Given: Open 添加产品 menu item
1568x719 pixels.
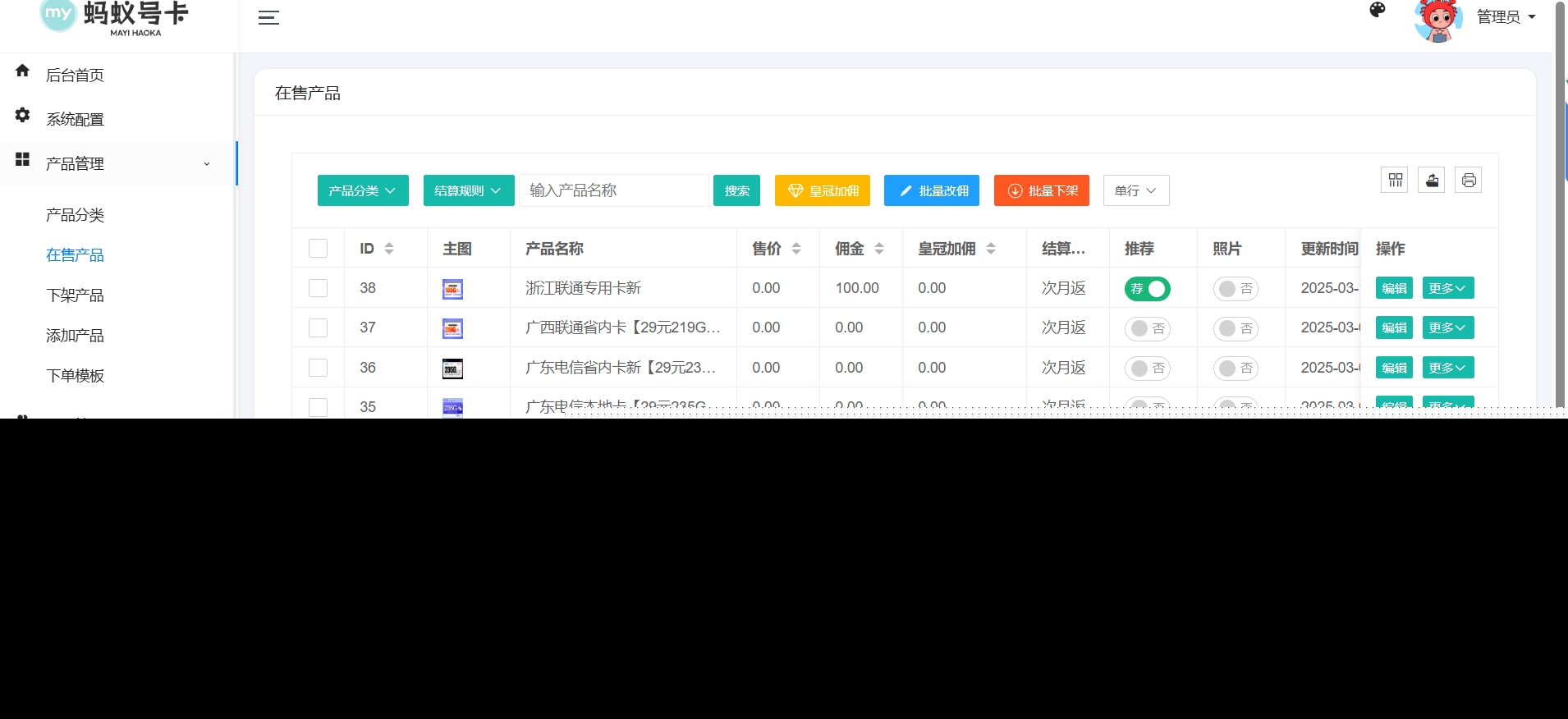Looking at the screenshot, I should [75, 336].
